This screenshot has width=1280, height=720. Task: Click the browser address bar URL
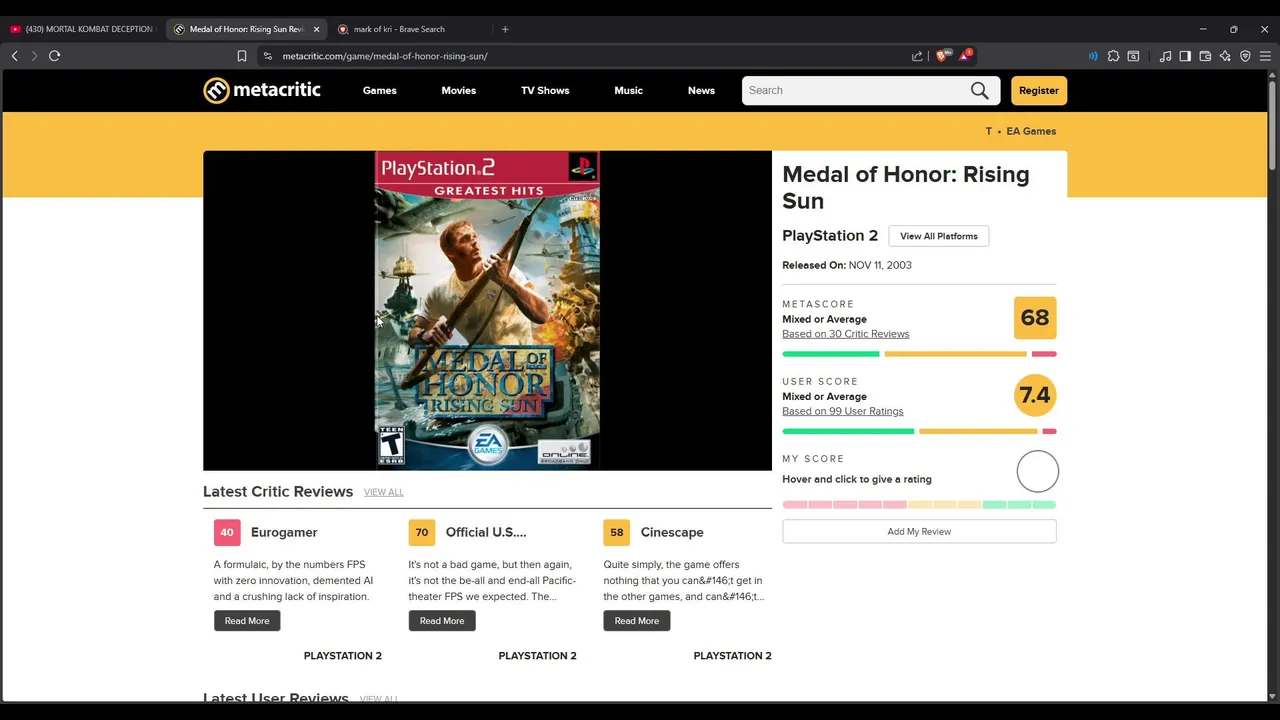[385, 56]
